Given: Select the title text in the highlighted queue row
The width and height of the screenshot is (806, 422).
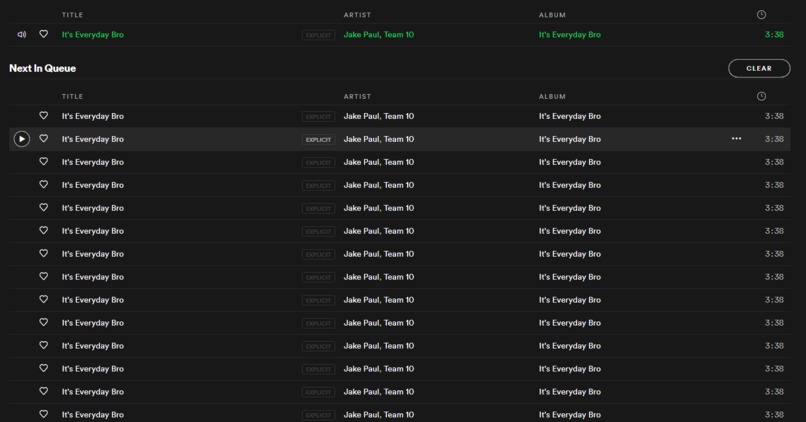Looking at the screenshot, I should coord(93,139).
